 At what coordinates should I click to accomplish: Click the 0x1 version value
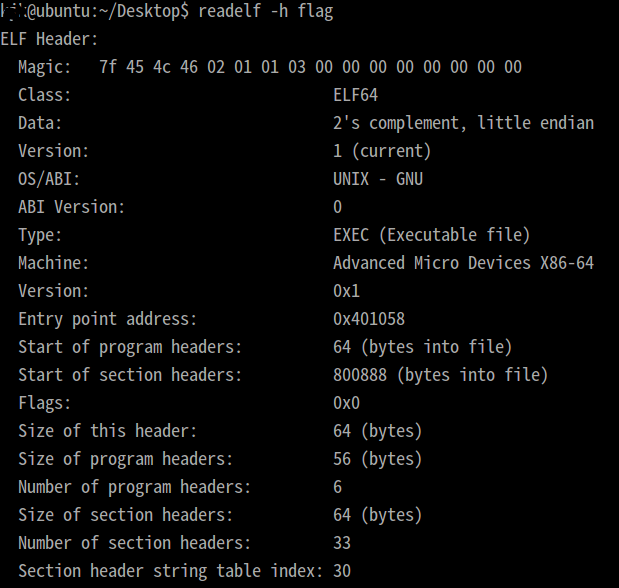pos(346,291)
